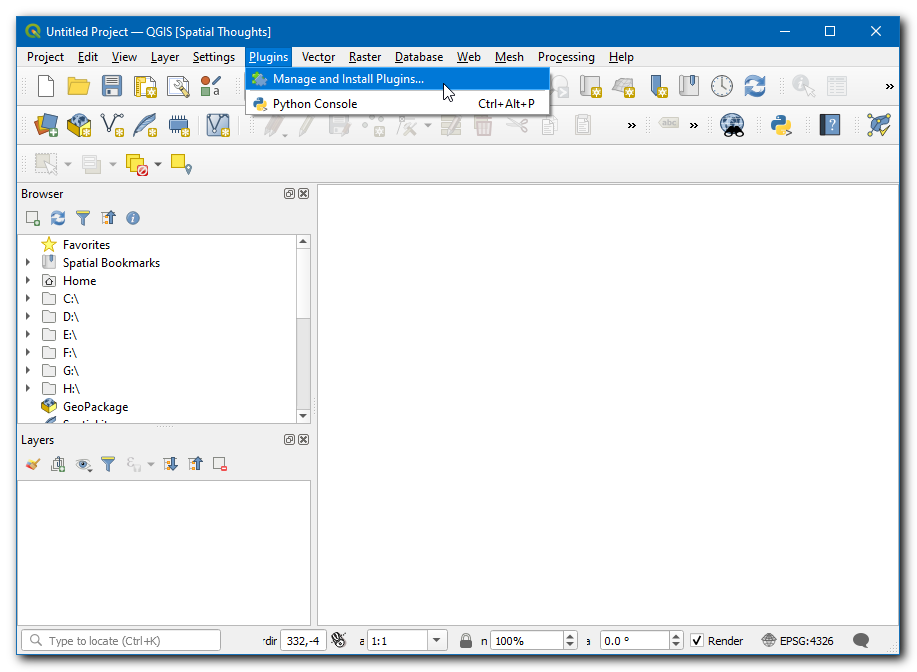Image resolution: width=917 pixels, height=672 pixels.
Task: Toggle the Render checkbox
Action: point(698,641)
